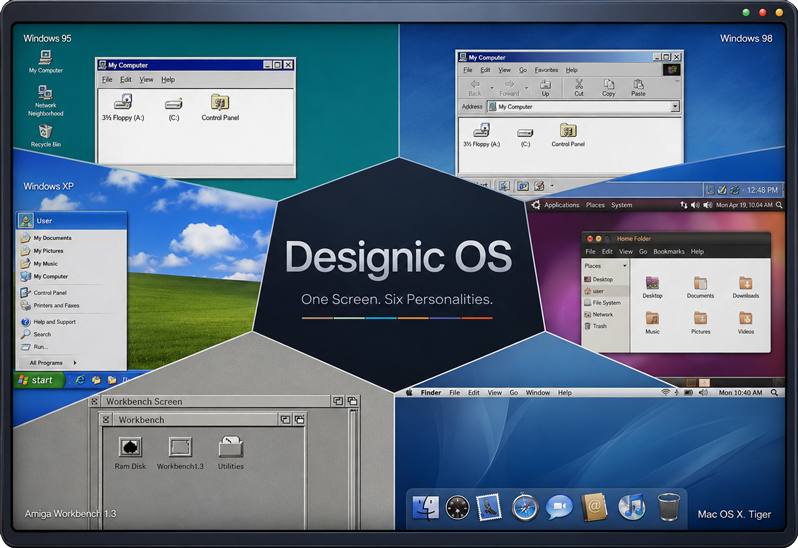Select 3½ Floppy (A:) in Windows 98 window
This screenshot has width=798, height=548.
[481, 135]
